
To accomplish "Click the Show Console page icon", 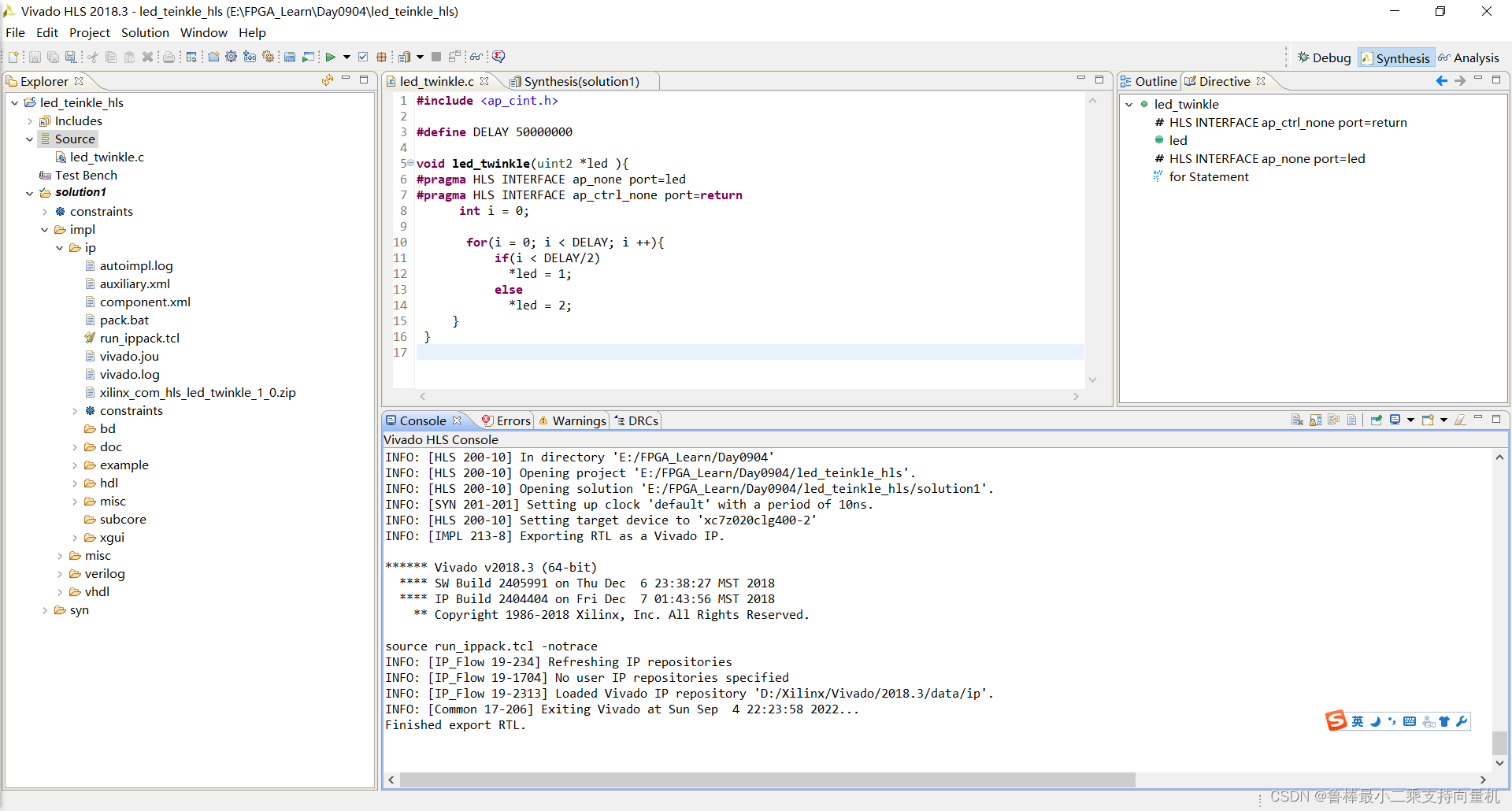I will (1351, 420).
